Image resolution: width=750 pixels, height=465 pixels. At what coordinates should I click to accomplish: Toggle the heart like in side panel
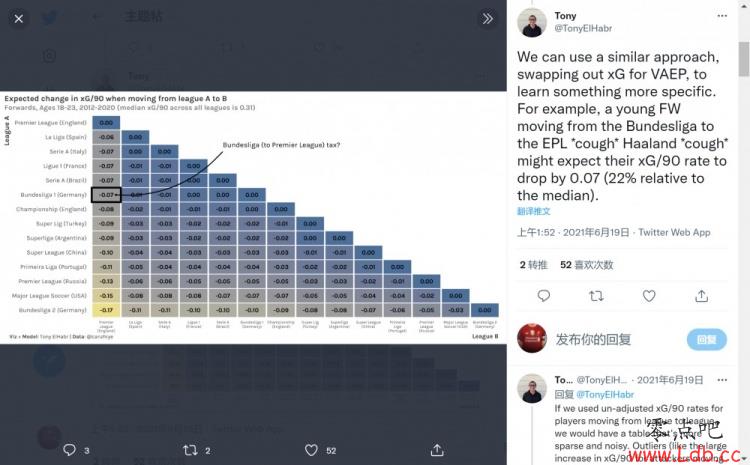pyautogui.click(x=649, y=296)
